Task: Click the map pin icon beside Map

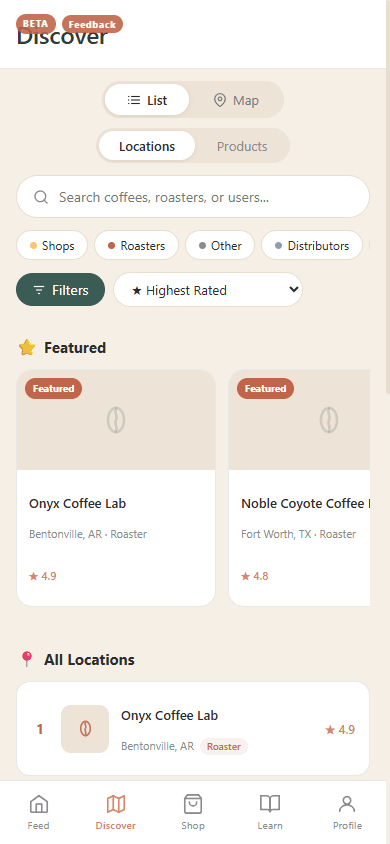Action: tap(219, 100)
